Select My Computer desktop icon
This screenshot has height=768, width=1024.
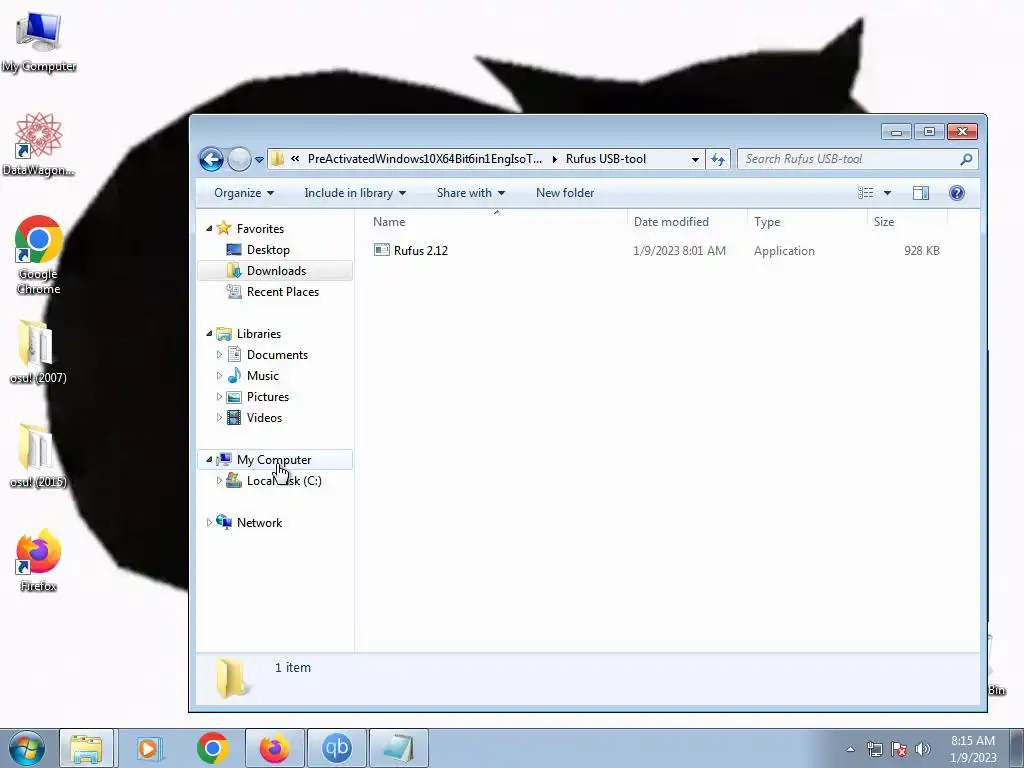[39, 42]
